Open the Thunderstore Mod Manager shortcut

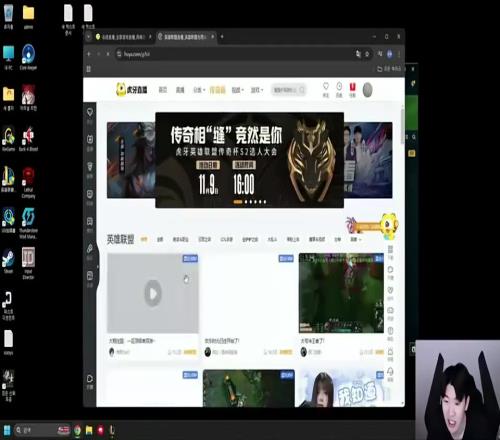[28, 223]
